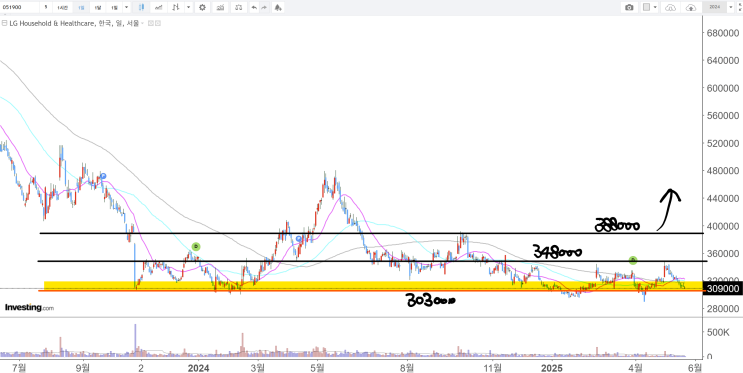
Task: Expand the dropdown beside 2024 layout
Action: pyautogui.click(x=731, y=7)
